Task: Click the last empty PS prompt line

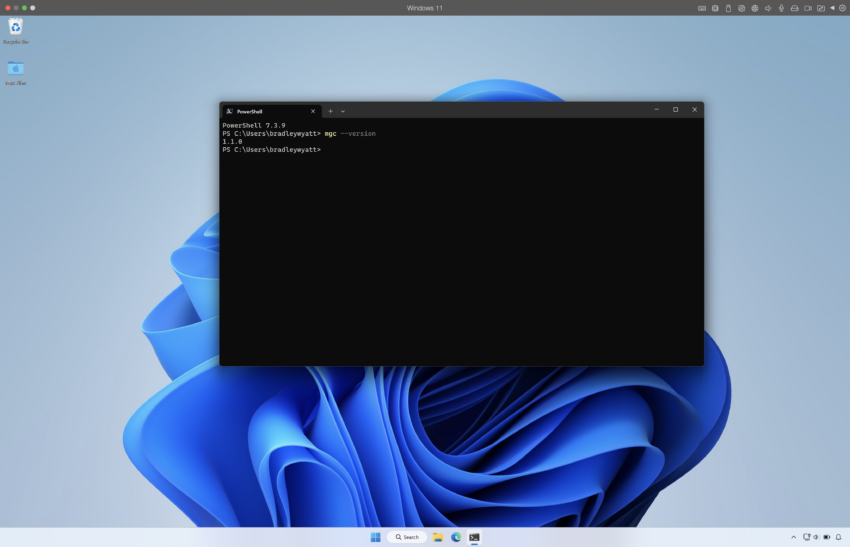Action: click(x=272, y=150)
